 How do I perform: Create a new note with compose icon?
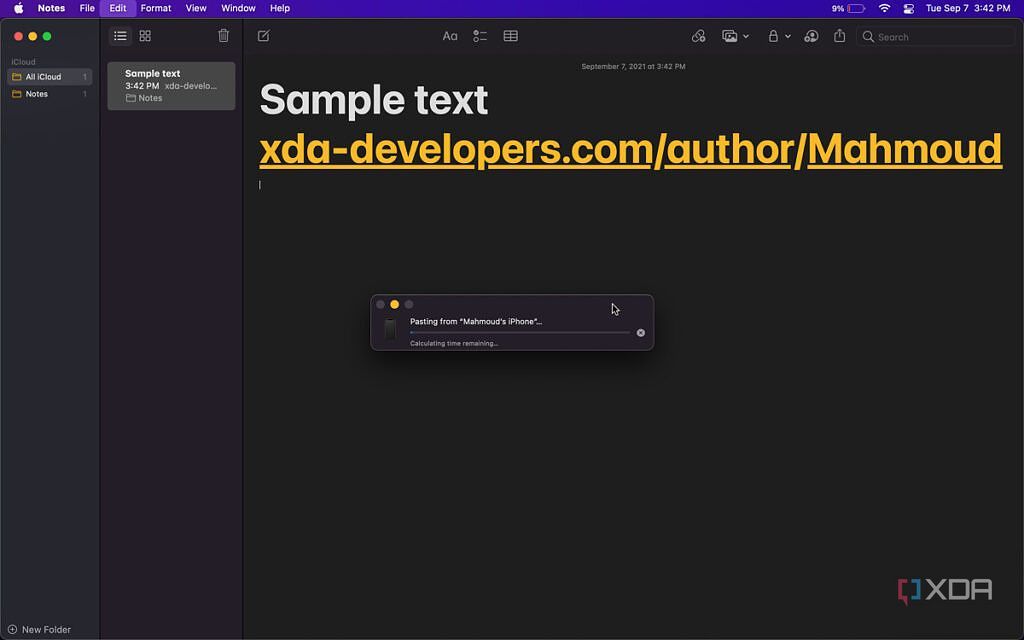(x=263, y=36)
